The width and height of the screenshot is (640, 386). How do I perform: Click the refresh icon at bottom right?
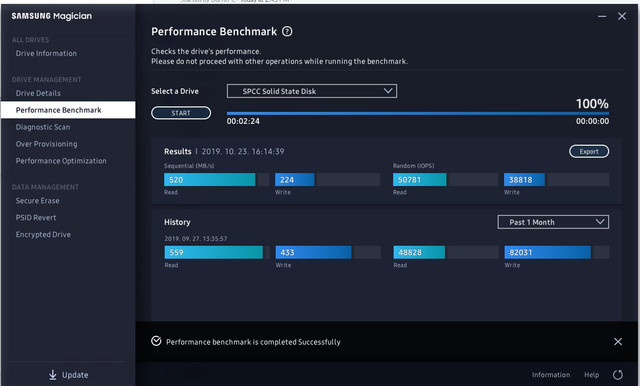point(618,375)
